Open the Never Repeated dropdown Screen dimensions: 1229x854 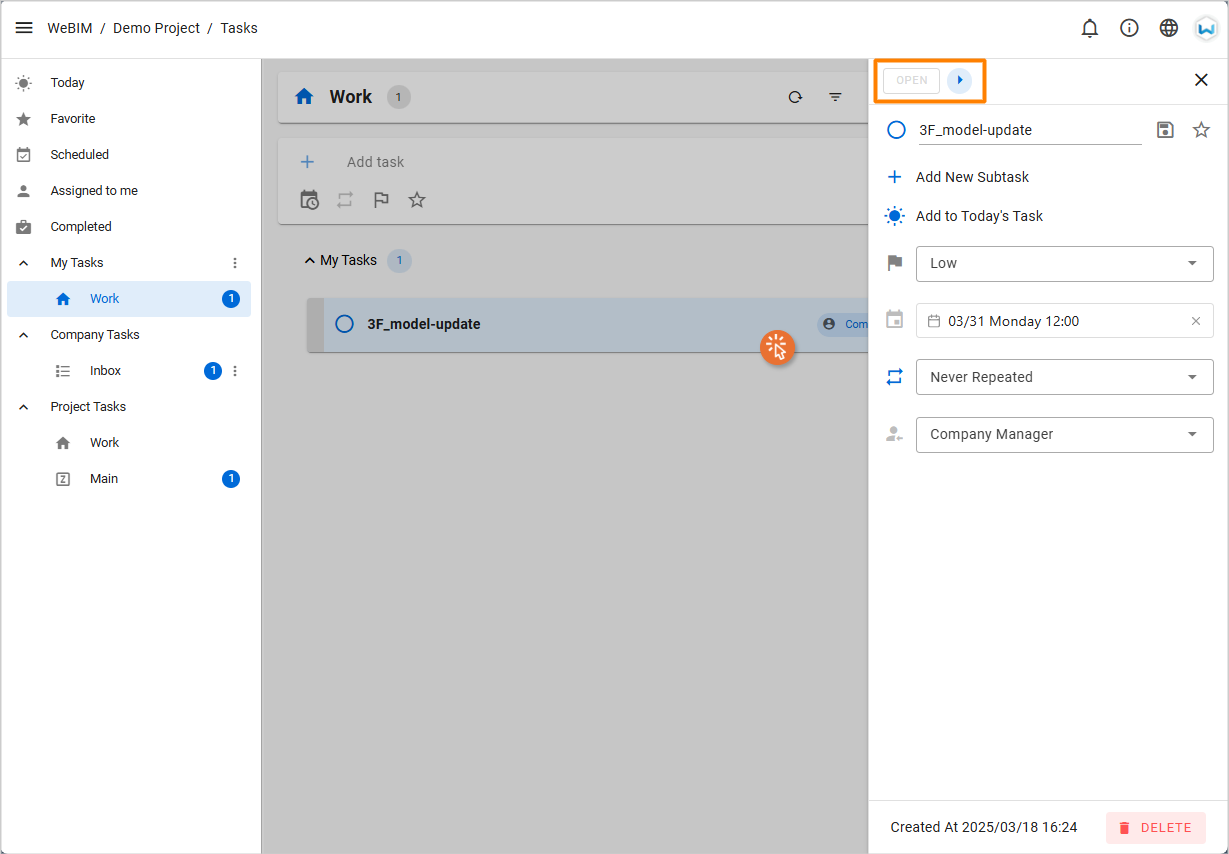coord(1065,377)
